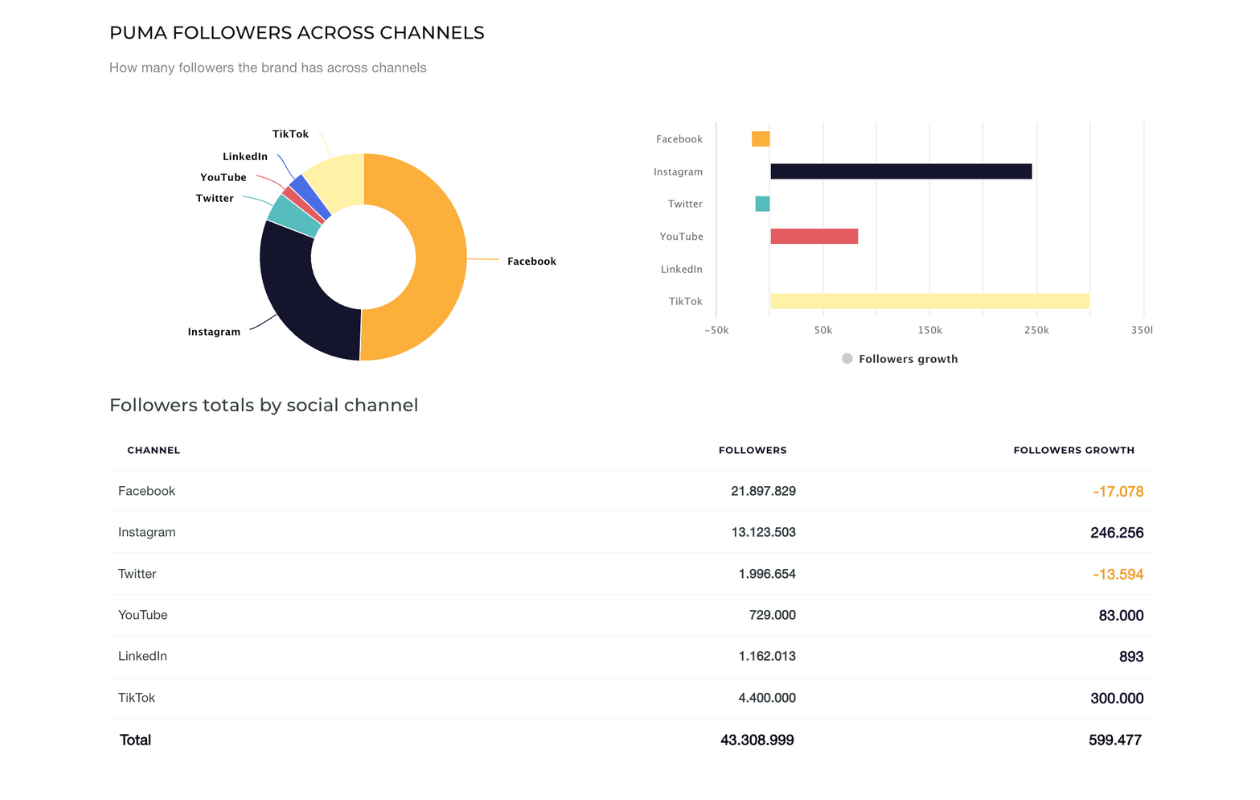Click total followers value 43.308.999
Image resolution: width=1260 pixels, height=800 pixels.
[x=757, y=740]
